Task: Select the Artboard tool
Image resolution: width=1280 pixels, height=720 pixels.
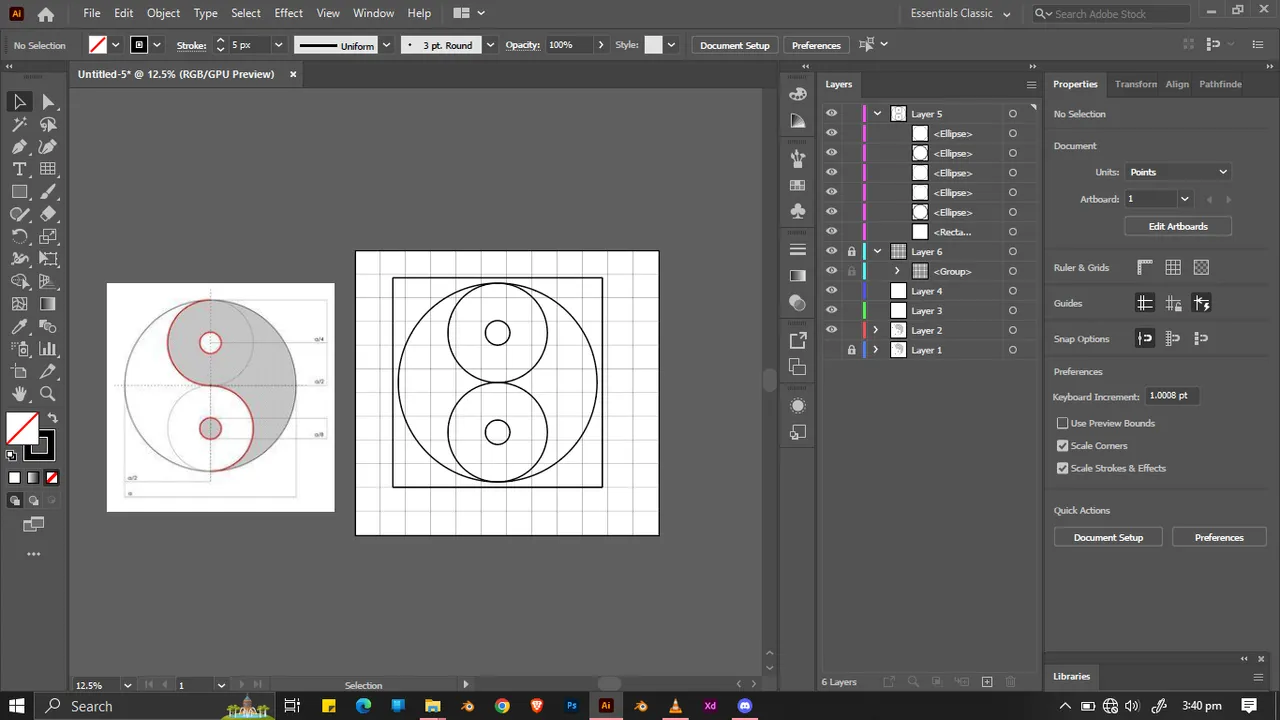Action: coord(19,372)
